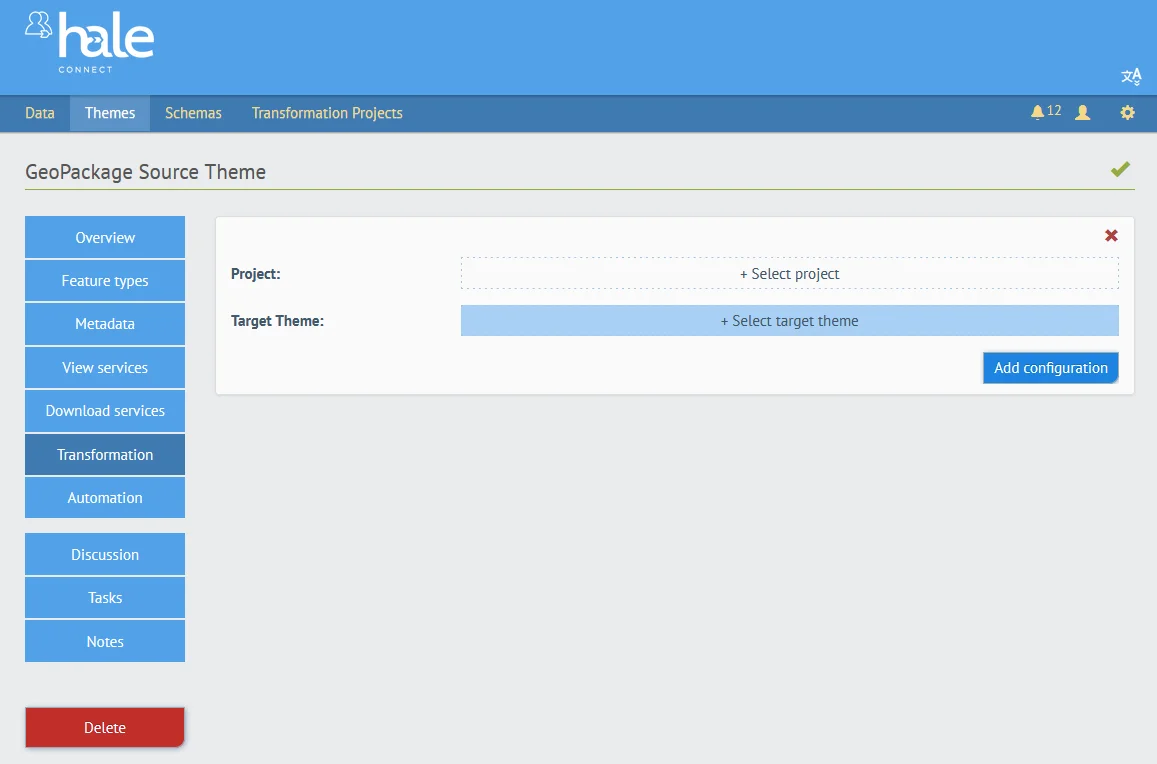The height and width of the screenshot is (764, 1157).
Task: Click the Add configuration button
Action: tap(1050, 367)
